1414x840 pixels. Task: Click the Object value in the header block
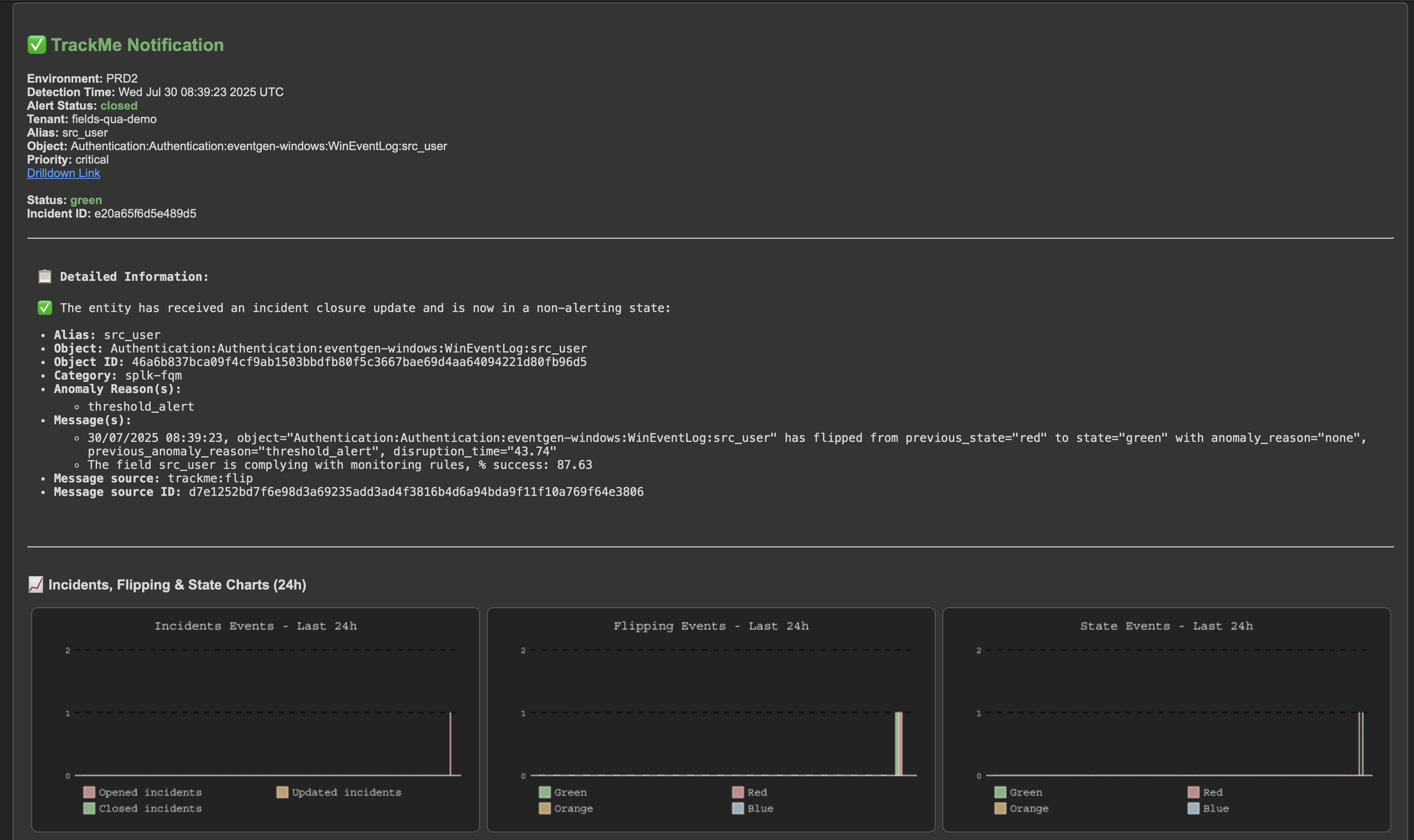pyautogui.click(x=259, y=146)
